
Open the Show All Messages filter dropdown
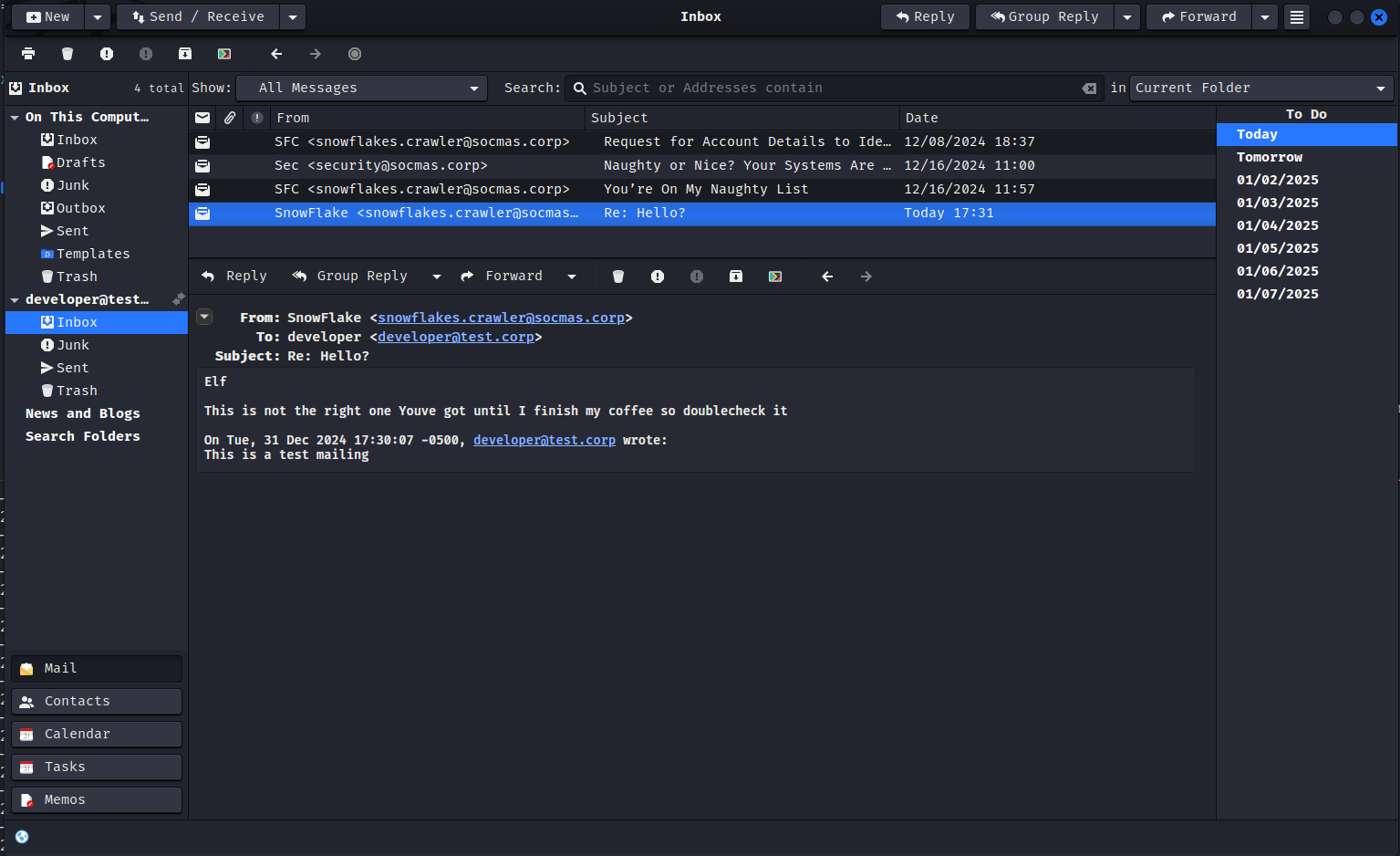pos(361,89)
